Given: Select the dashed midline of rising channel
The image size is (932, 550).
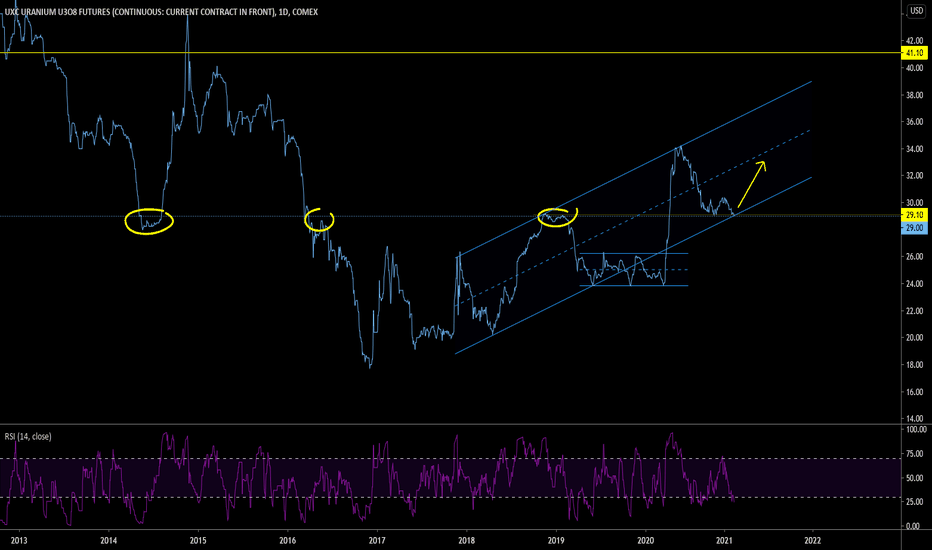Looking at the screenshot, I should [x=633, y=218].
